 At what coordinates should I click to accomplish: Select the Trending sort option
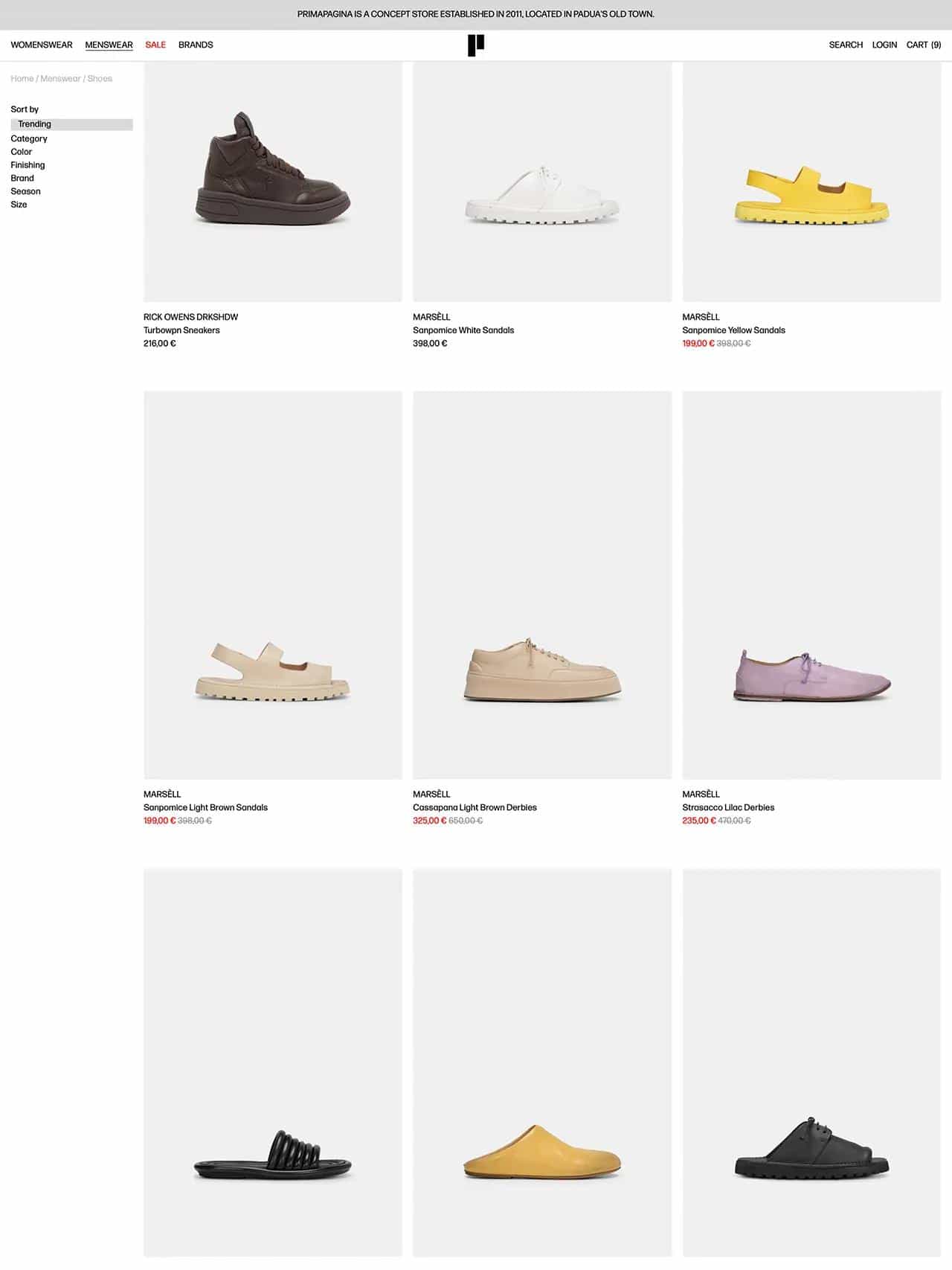[72, 124]
